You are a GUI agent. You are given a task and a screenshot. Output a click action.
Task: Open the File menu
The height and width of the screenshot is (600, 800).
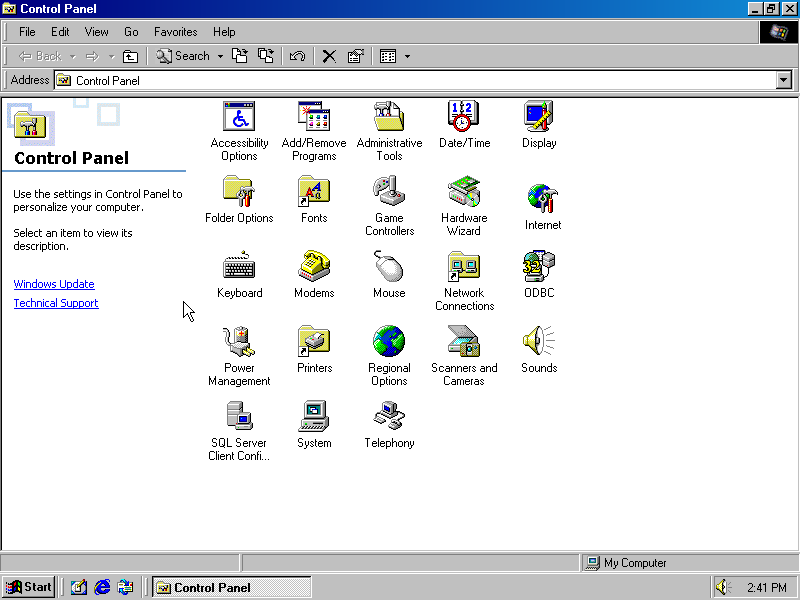pos(27,32)
